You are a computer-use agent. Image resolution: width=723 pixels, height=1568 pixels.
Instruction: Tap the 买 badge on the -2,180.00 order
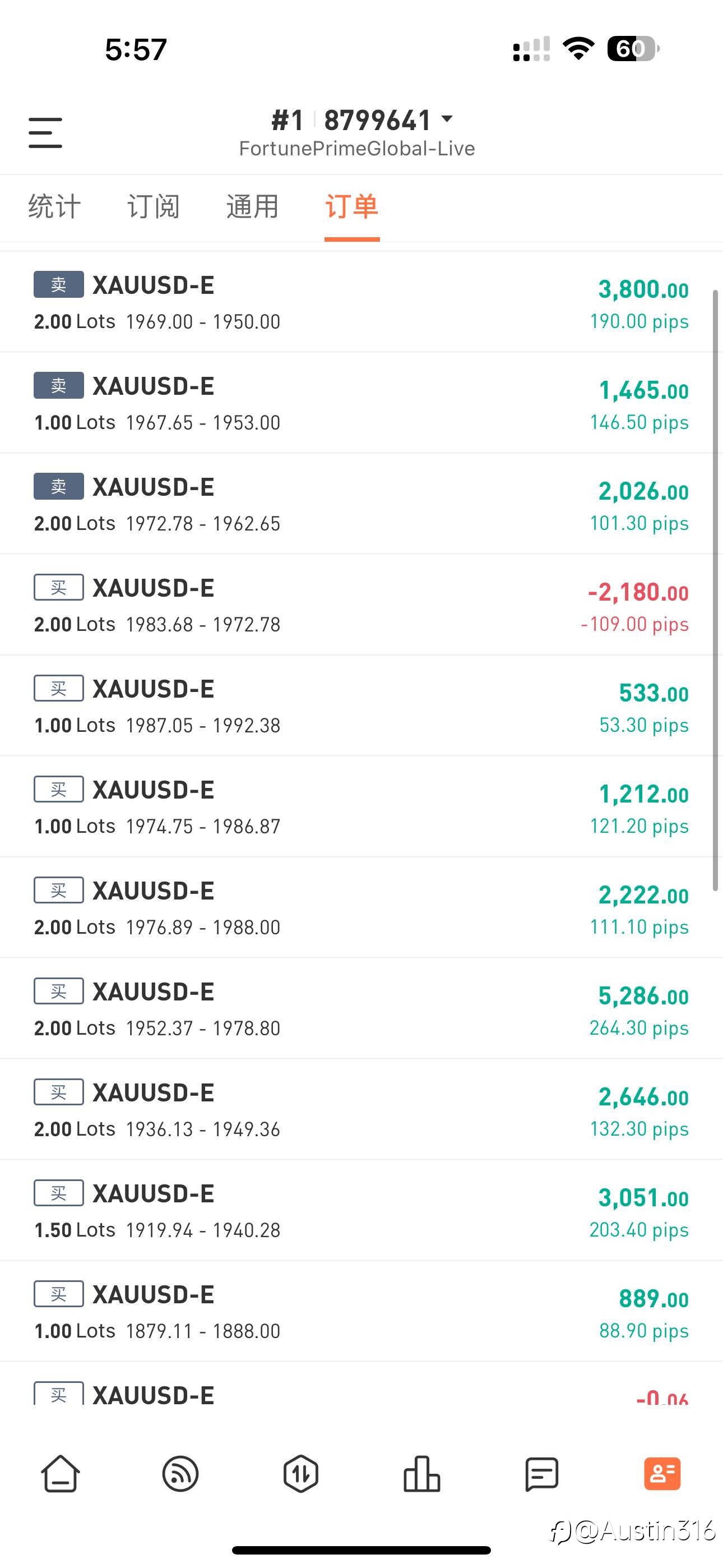pos(58,587)
